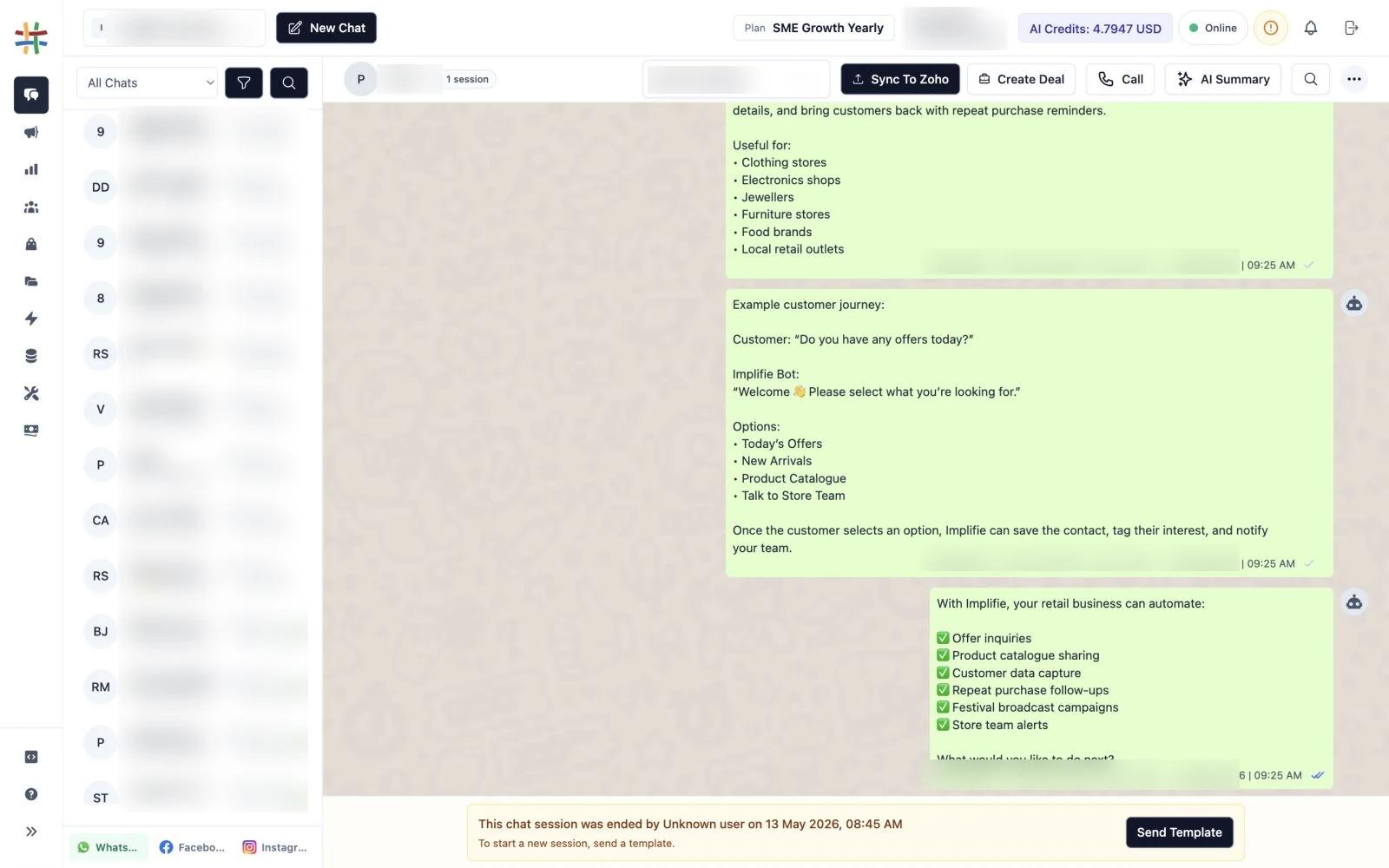Open the chat with CA avatar
This screenshot has height=868, width=1389.
pos(193,520)
